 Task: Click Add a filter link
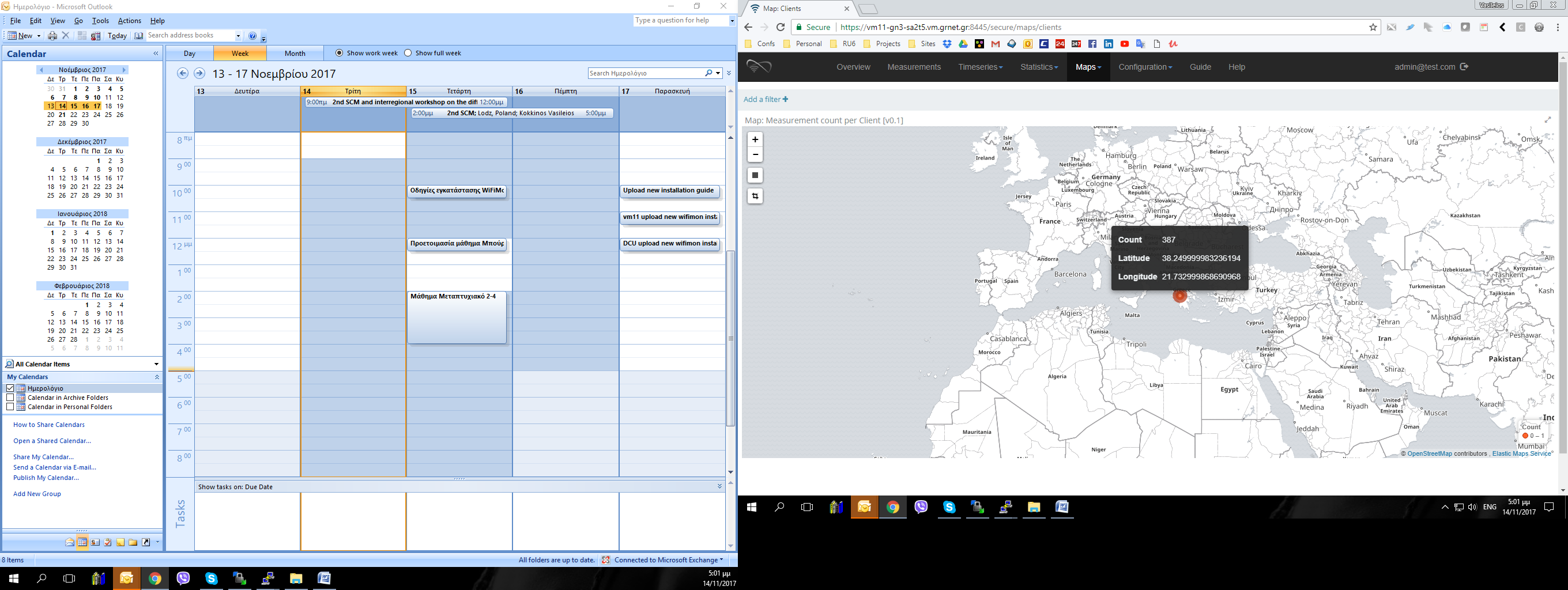766,99
